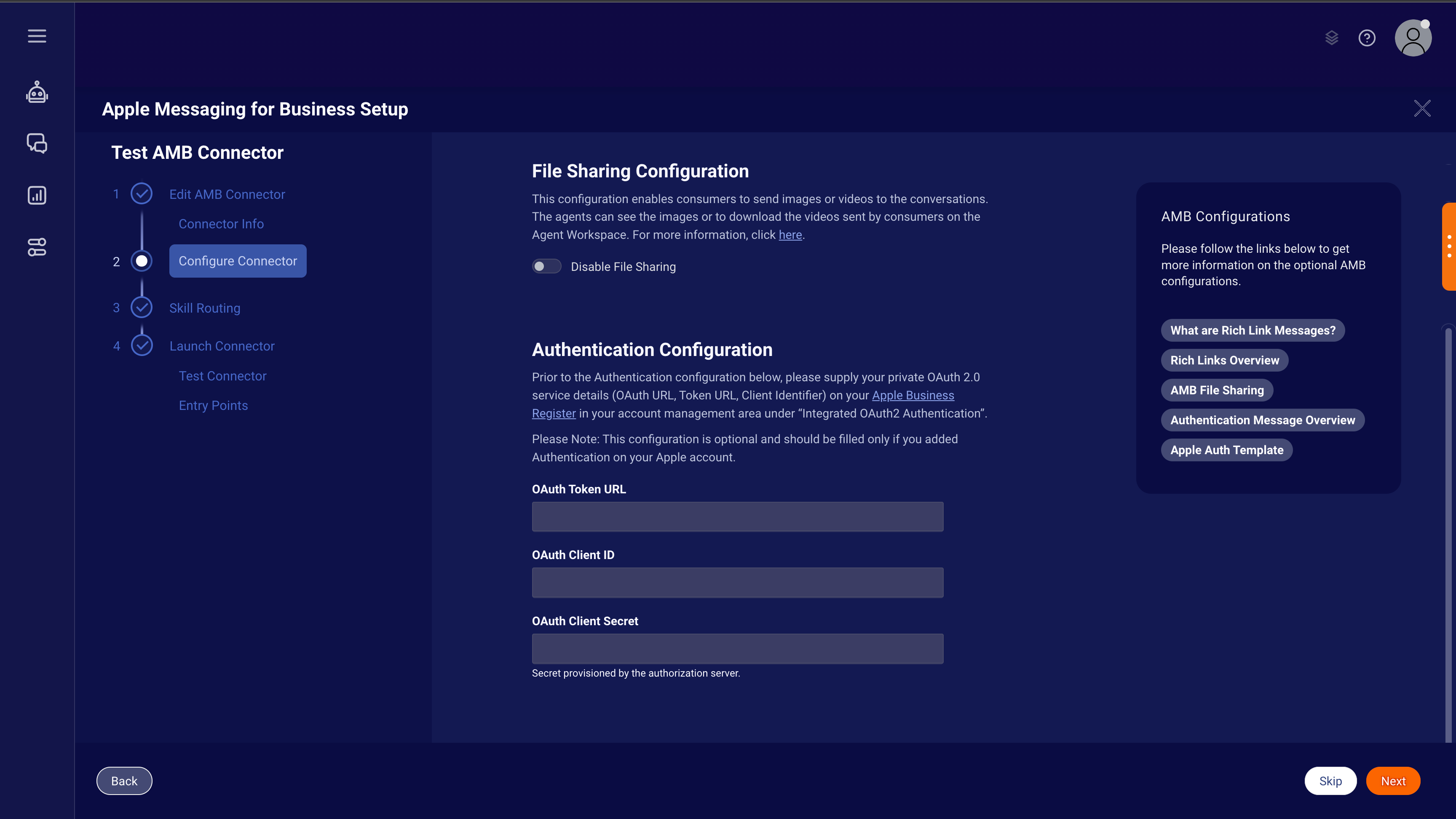1456x819 pixels.
Task: Click the step 3 checkmark circle
Action: 141,308
